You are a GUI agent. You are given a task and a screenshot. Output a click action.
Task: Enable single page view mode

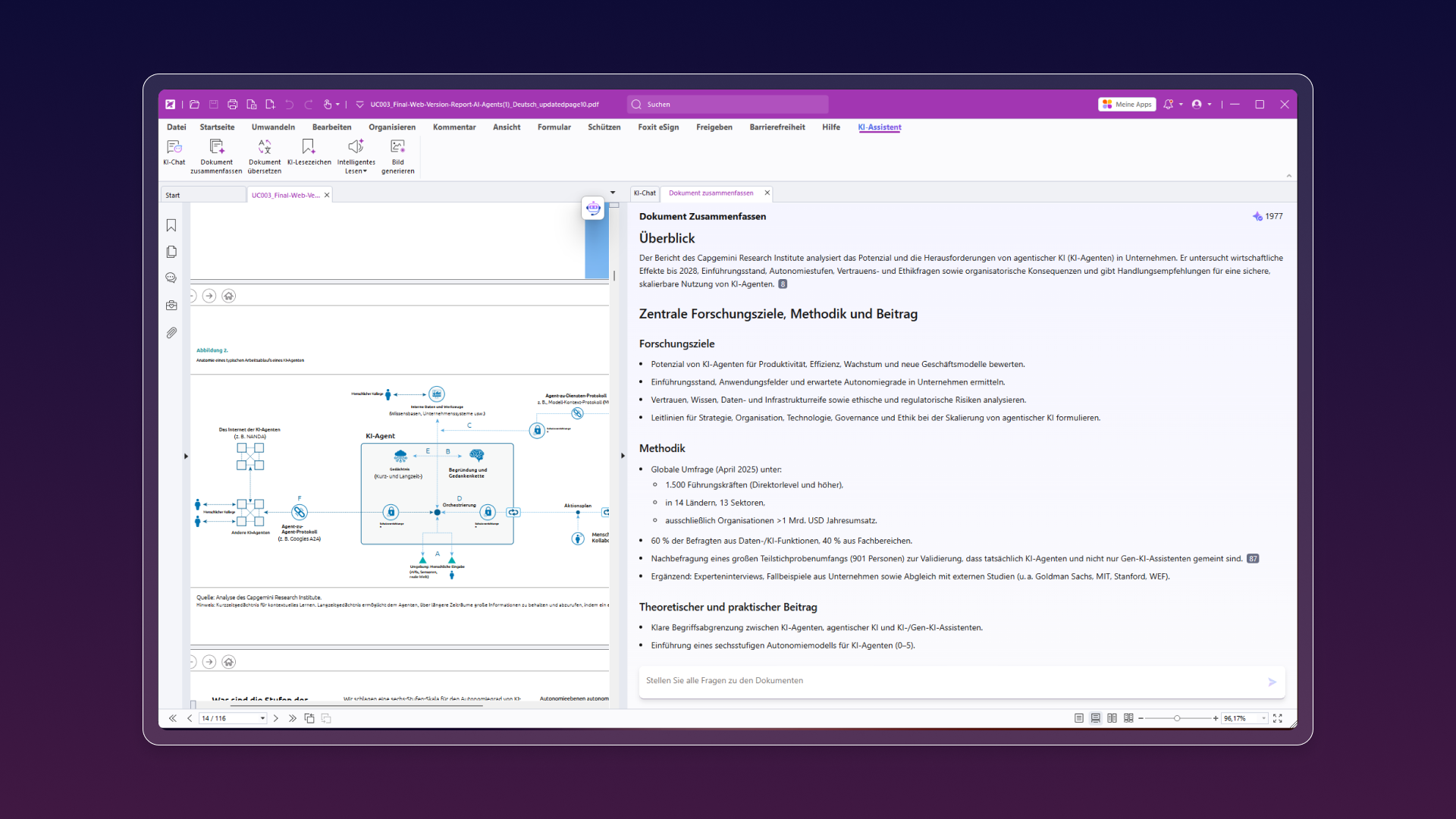(x=1078, y=718)
